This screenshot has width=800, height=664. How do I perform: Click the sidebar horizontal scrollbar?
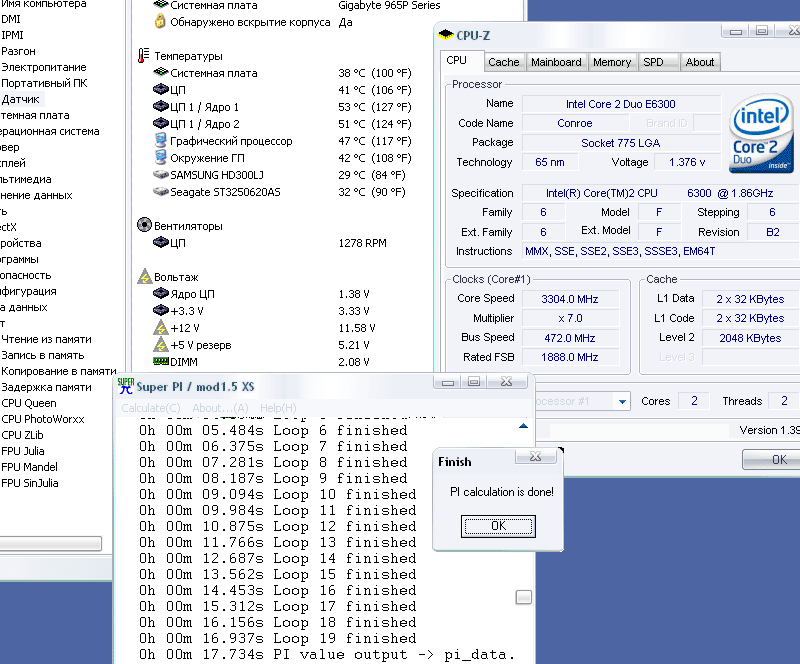pyautogui.click(x=51, y=543)
